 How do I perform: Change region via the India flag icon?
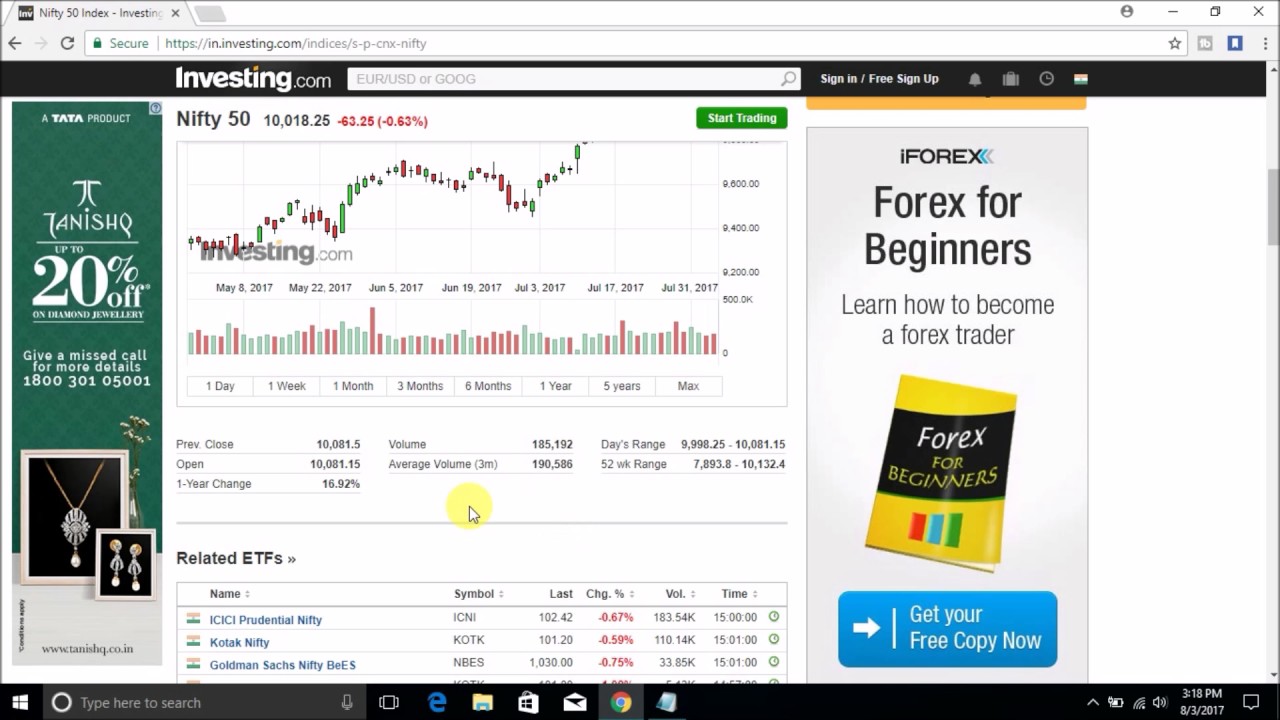click(x=1081, y=79)
